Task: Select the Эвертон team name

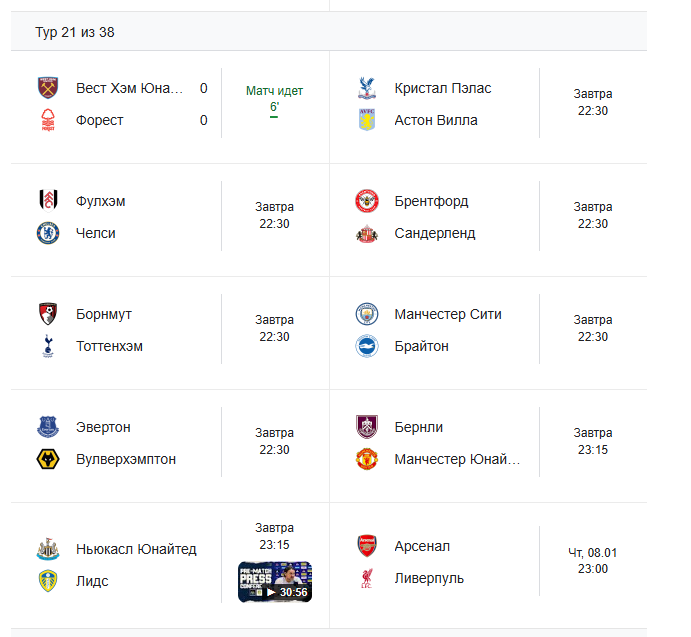Action: 103,427
